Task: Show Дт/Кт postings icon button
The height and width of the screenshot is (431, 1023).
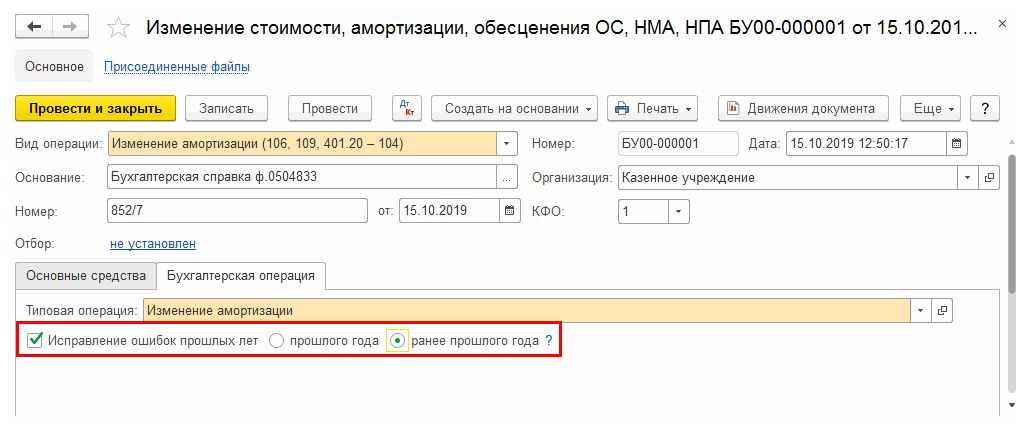Action: [407, 109]
